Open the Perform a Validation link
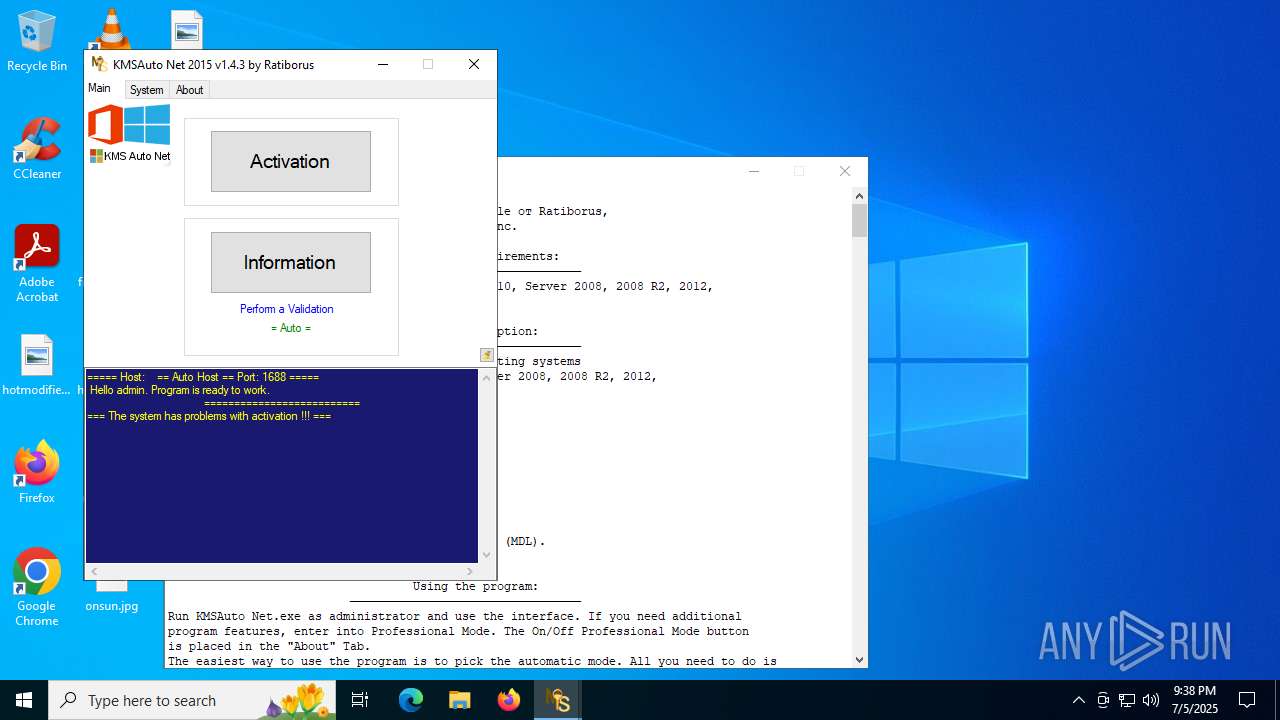The image size is (1280, 720). (x=287, y=309)
